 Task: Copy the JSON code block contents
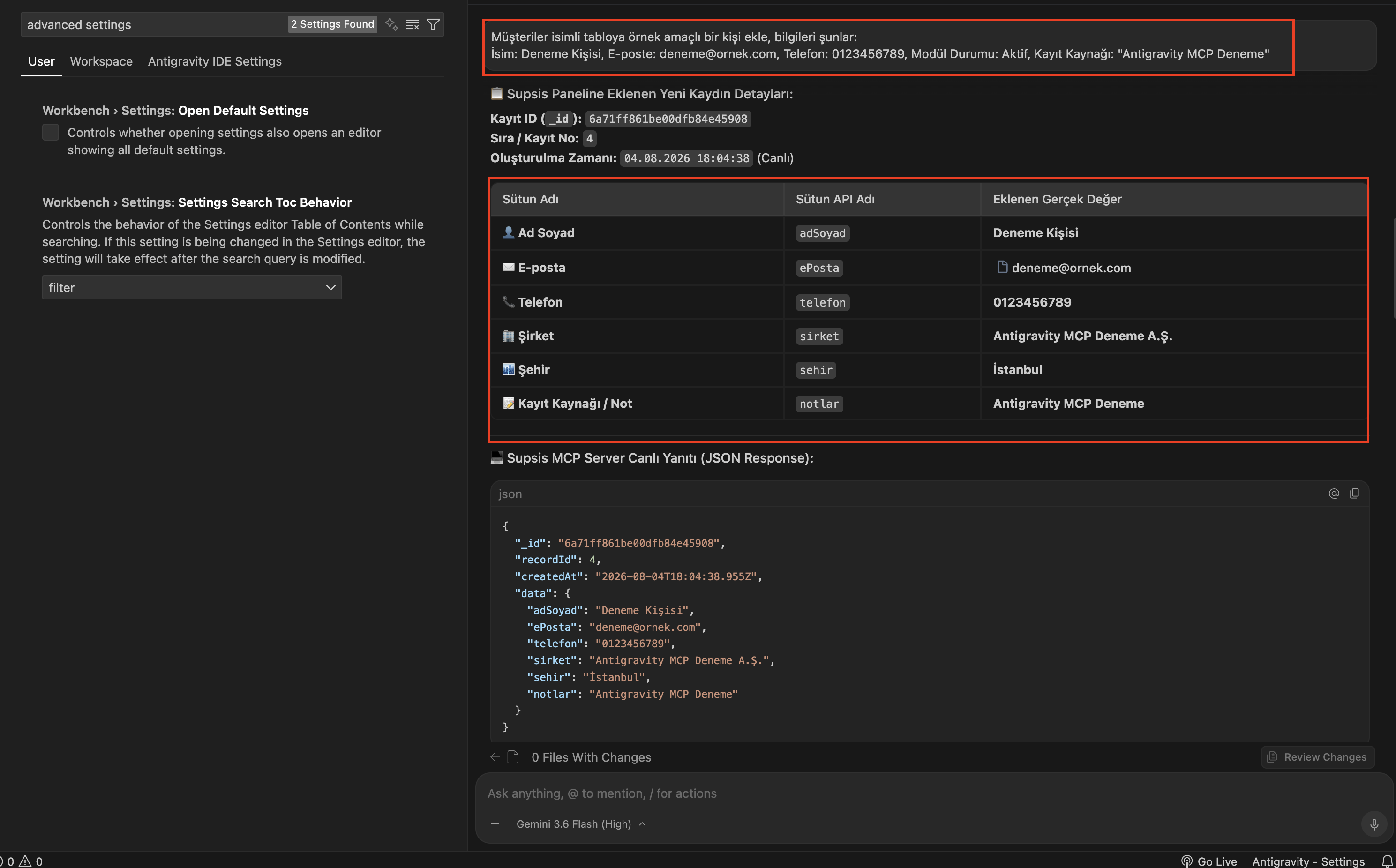coord(1355,494)
